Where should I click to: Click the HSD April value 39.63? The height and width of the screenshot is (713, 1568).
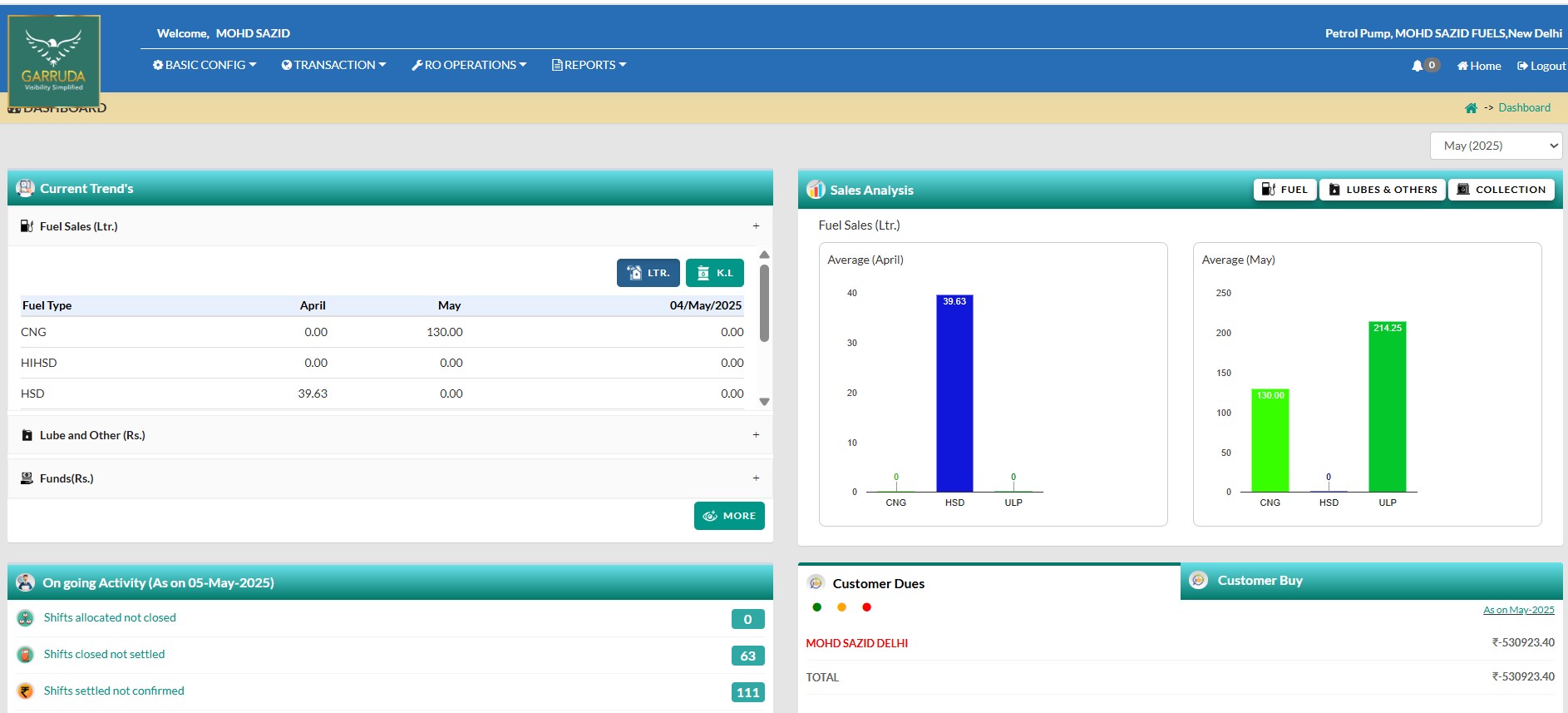[313, 394]
